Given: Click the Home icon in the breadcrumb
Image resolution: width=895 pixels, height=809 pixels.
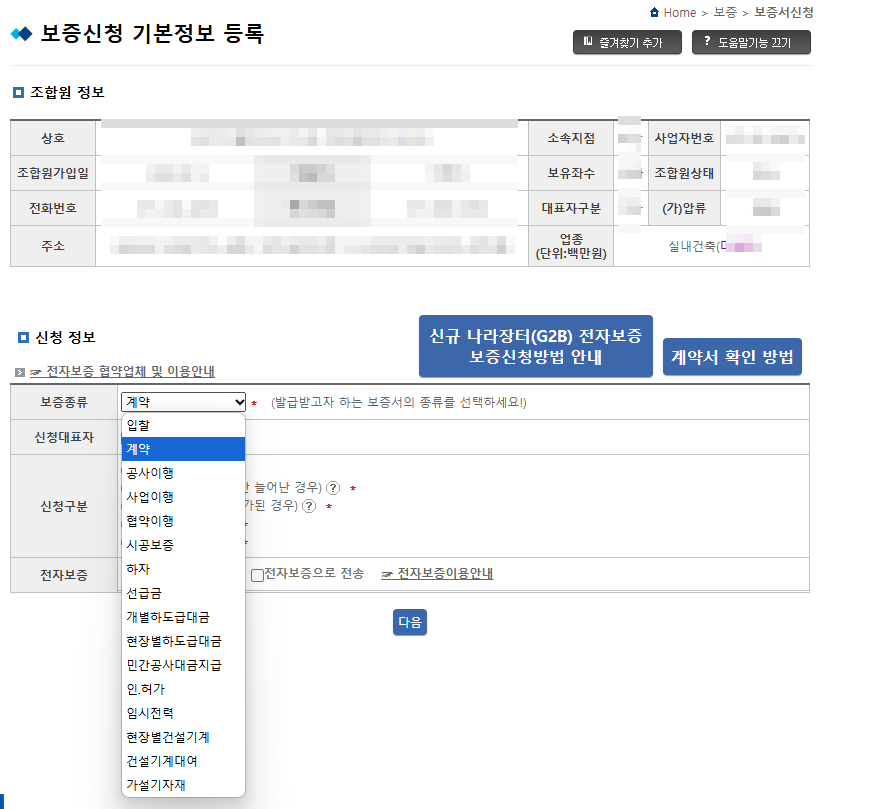Looking at the screenshot, I should tap(657, 13).
